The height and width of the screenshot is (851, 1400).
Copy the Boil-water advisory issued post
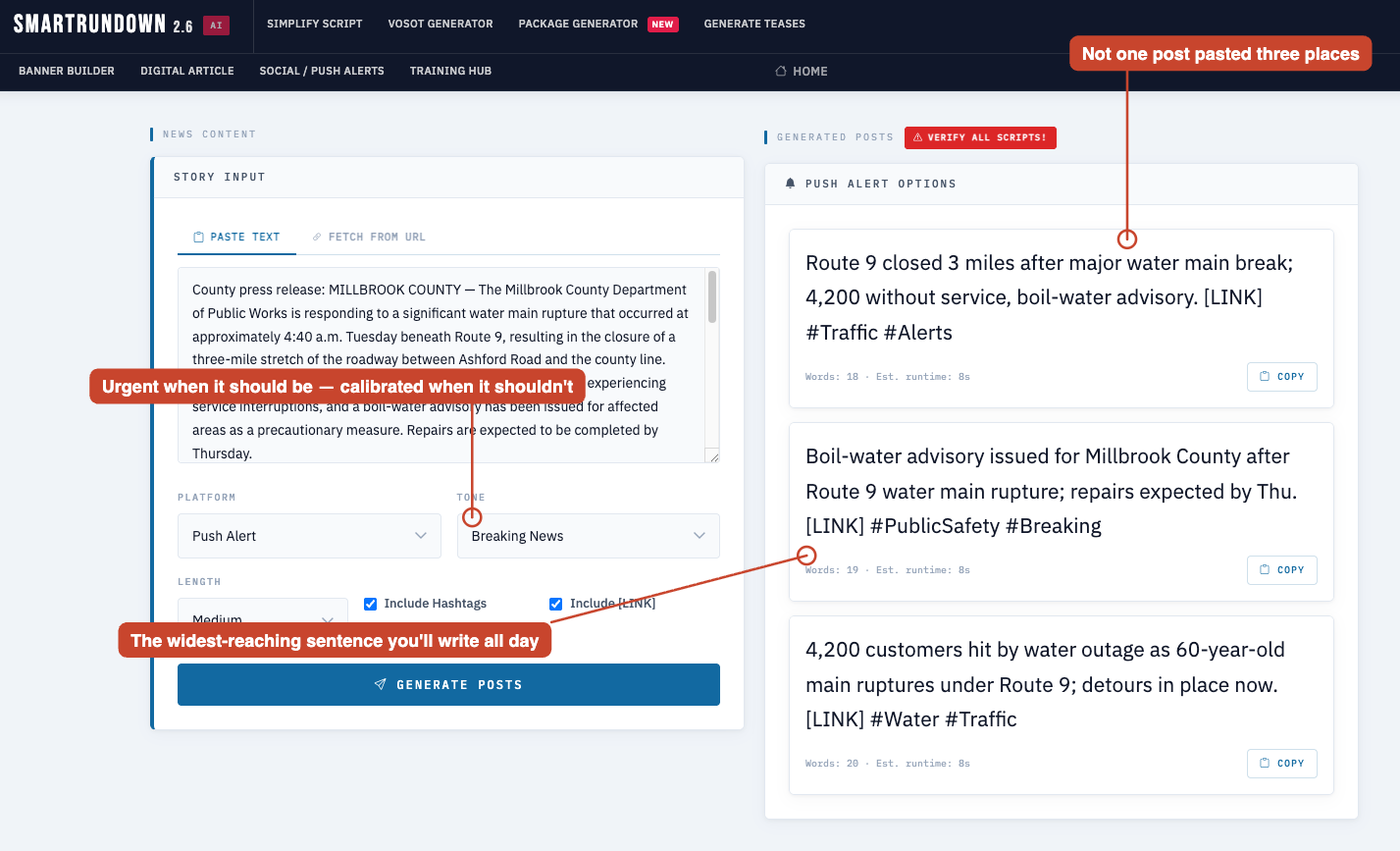pyautogui.click(x=1282, y=570)
